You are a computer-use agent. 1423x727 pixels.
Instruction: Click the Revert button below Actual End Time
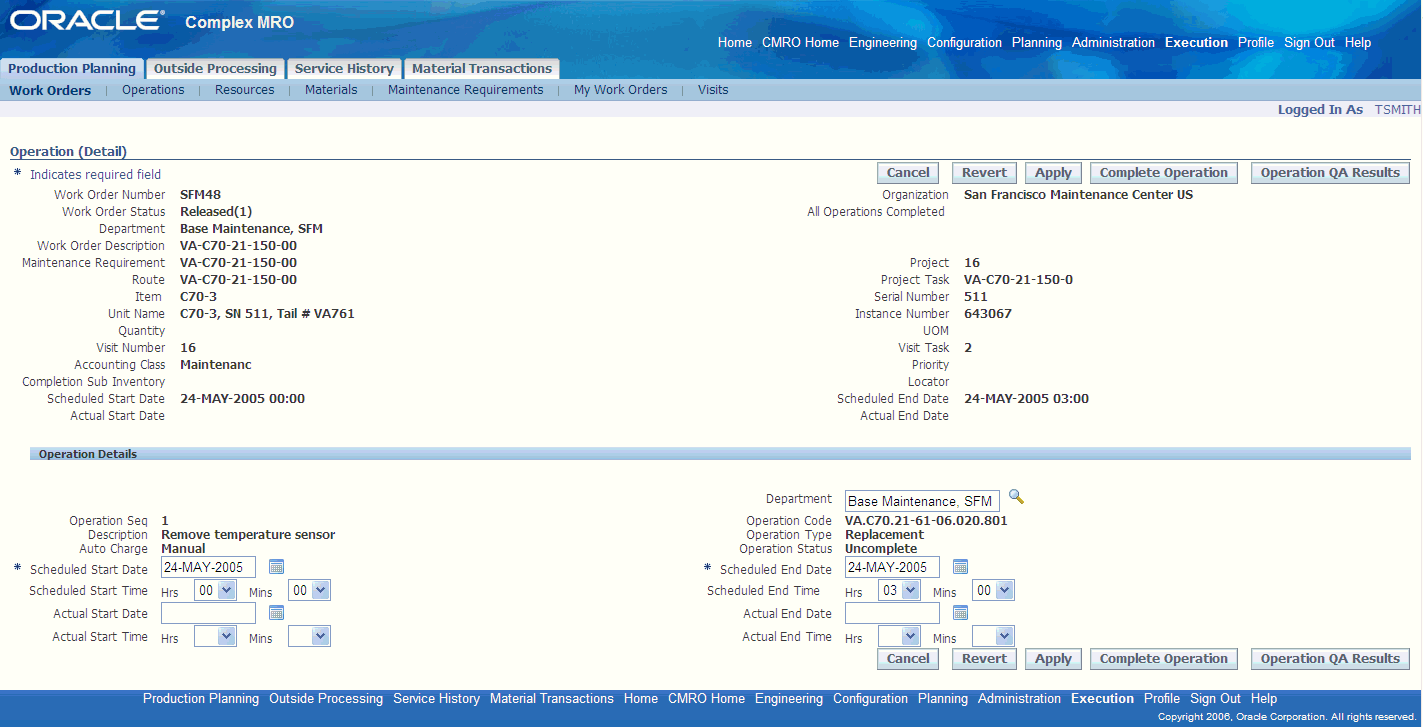tap(985, 659)
